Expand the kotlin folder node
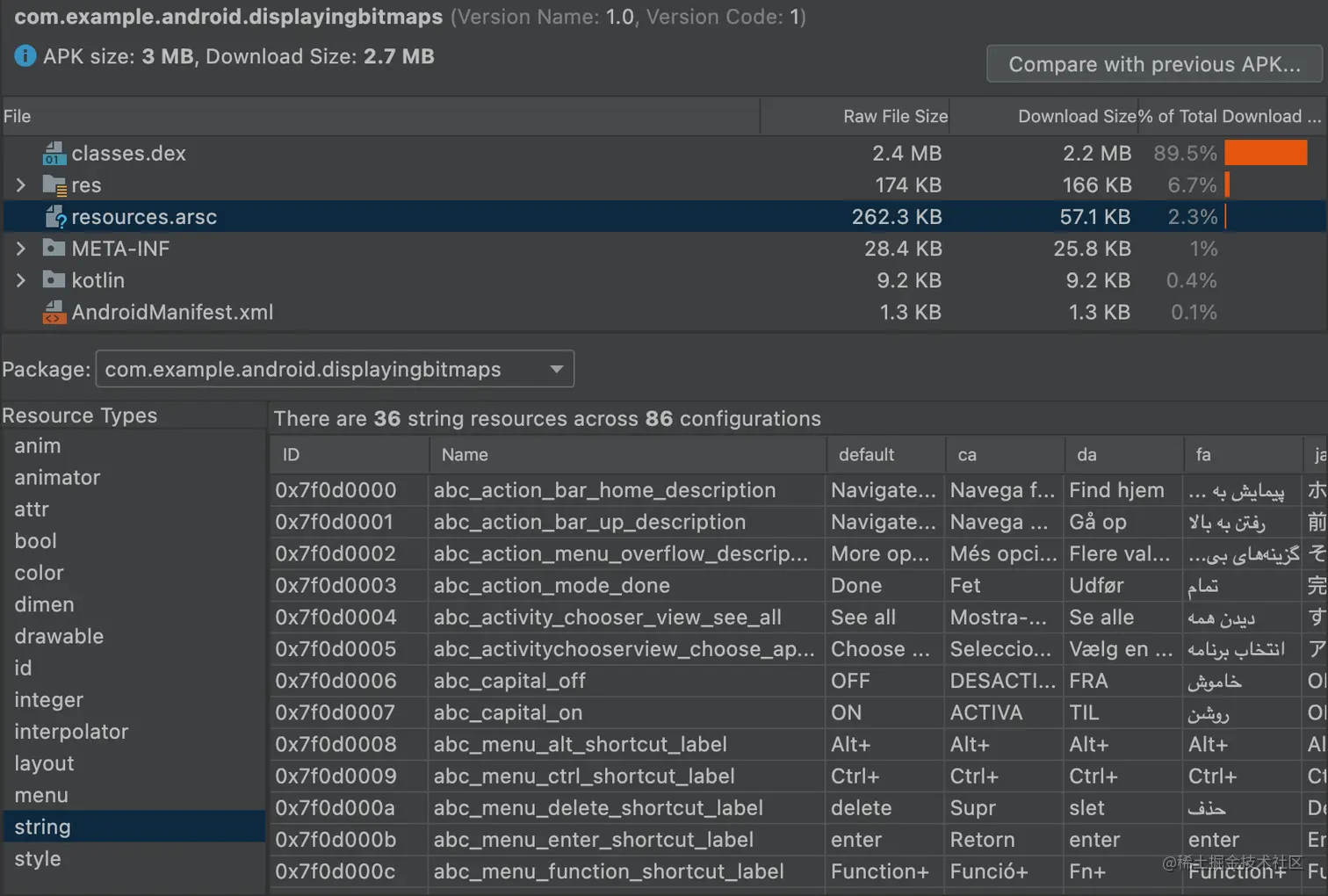 (21, 280)
